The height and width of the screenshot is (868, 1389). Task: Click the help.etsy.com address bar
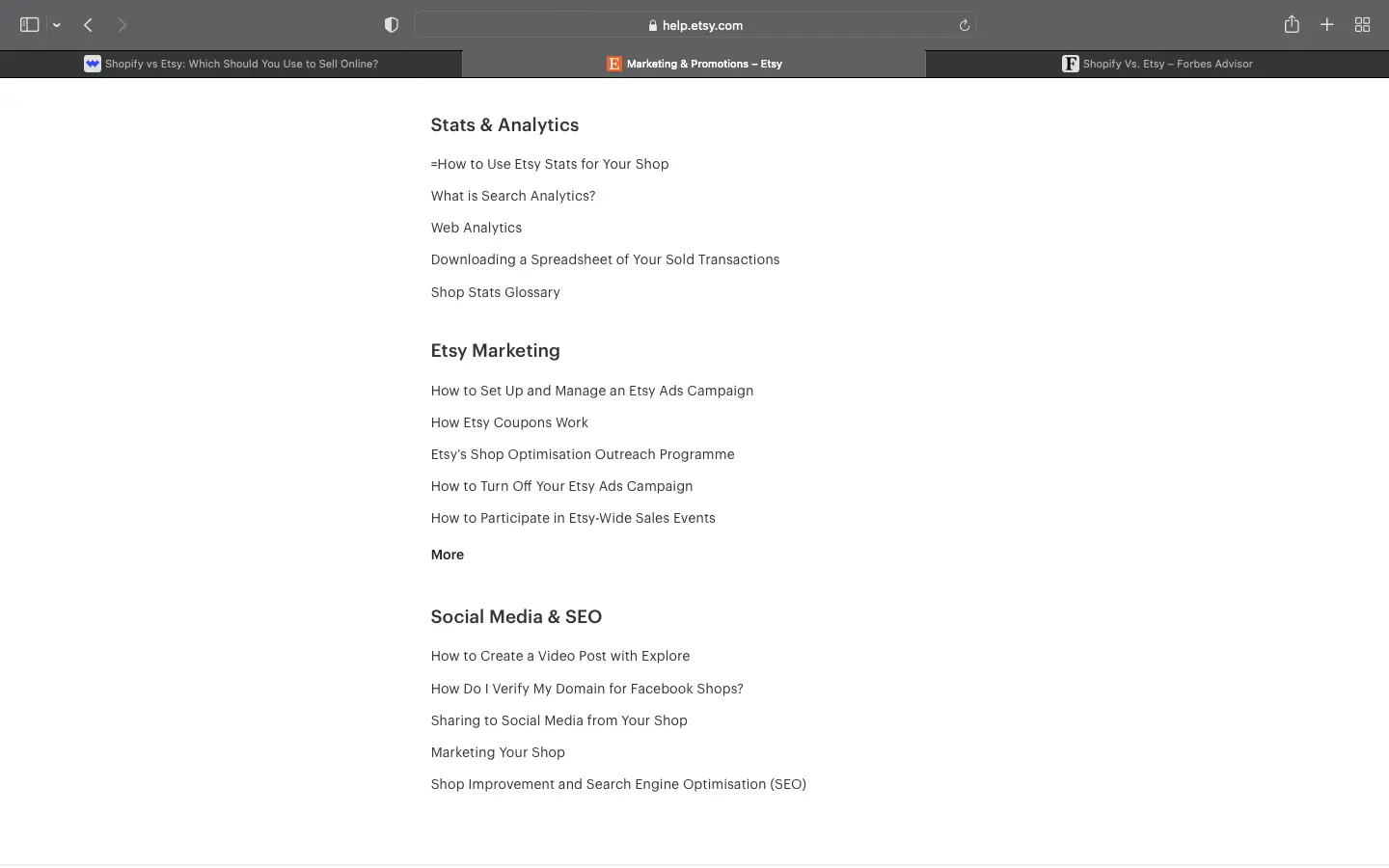click(x=694, y=25)
